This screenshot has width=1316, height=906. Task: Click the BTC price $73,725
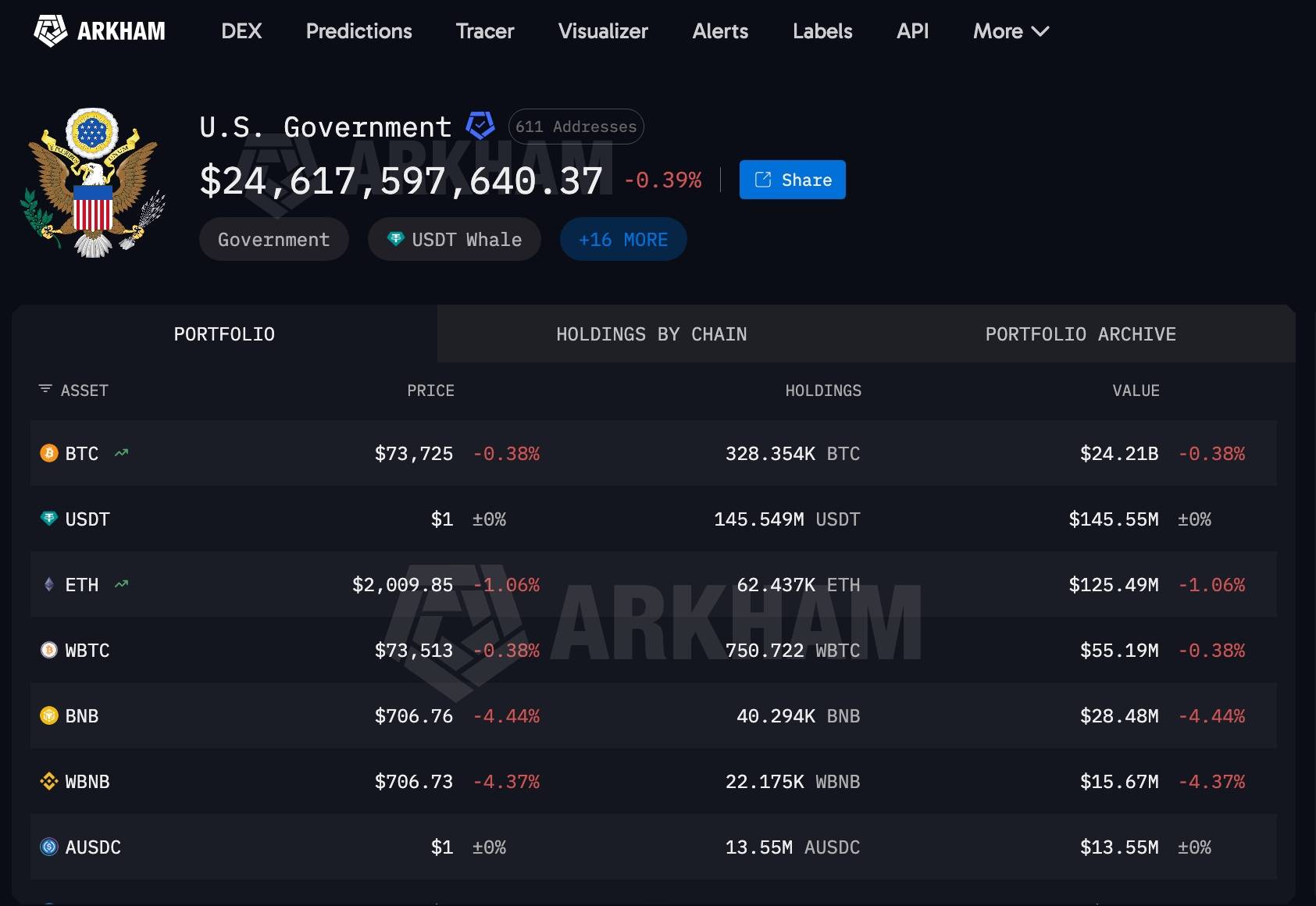coord(414,454)
